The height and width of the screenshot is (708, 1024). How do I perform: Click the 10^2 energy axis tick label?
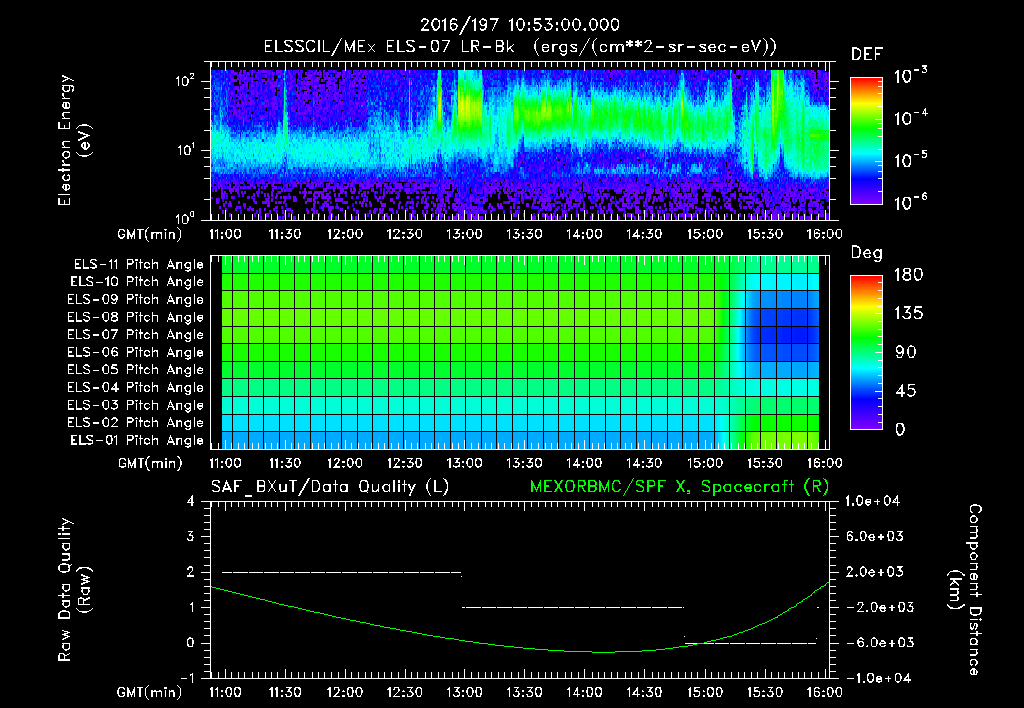(185, 81)
